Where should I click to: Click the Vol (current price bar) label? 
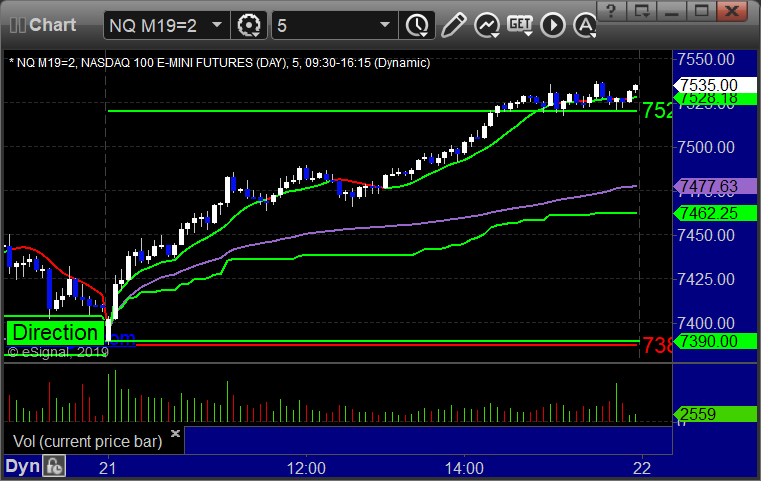87,441
